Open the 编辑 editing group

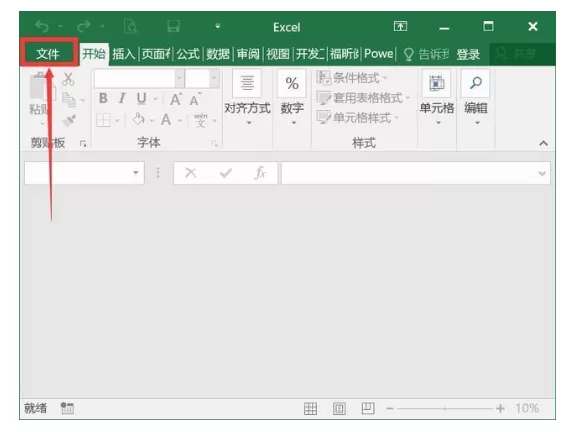(476, 98)
